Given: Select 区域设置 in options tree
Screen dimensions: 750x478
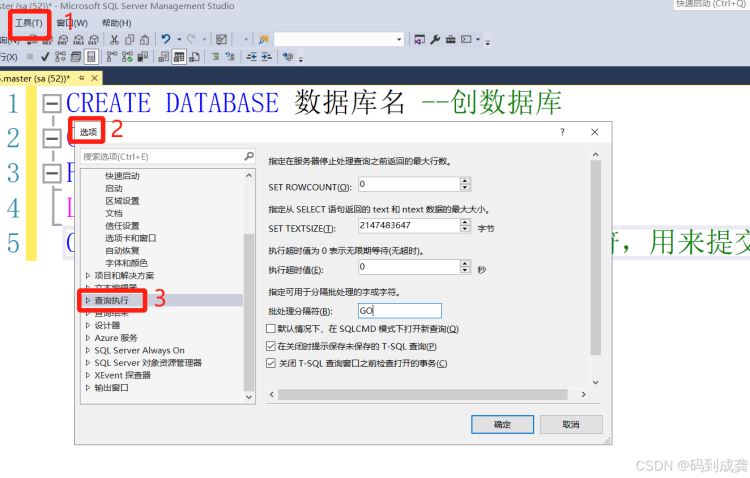Looking at the screenshot, I should pos(122,201).
